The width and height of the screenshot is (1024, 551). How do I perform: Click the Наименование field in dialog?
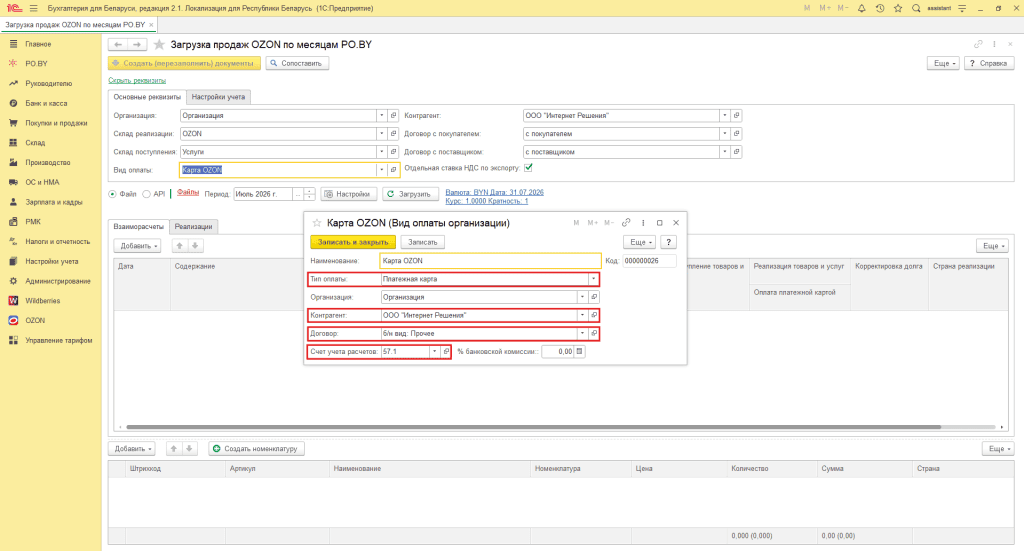point(490,260)
